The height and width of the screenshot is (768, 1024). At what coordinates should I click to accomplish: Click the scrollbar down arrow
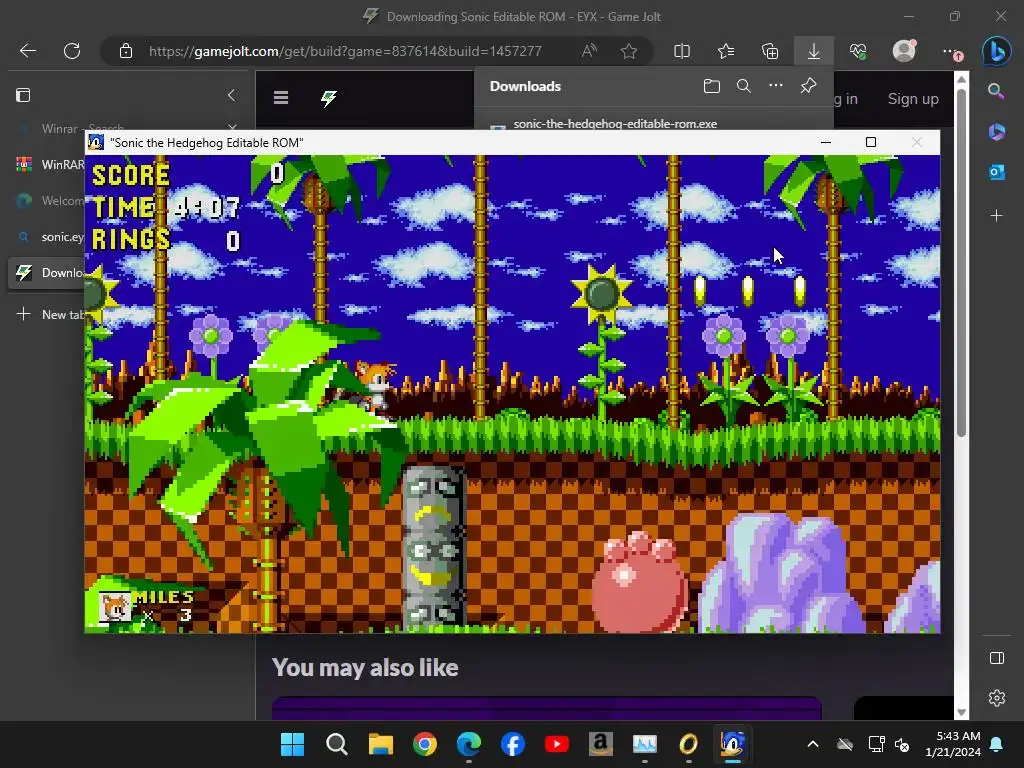(x=961, y=712)
